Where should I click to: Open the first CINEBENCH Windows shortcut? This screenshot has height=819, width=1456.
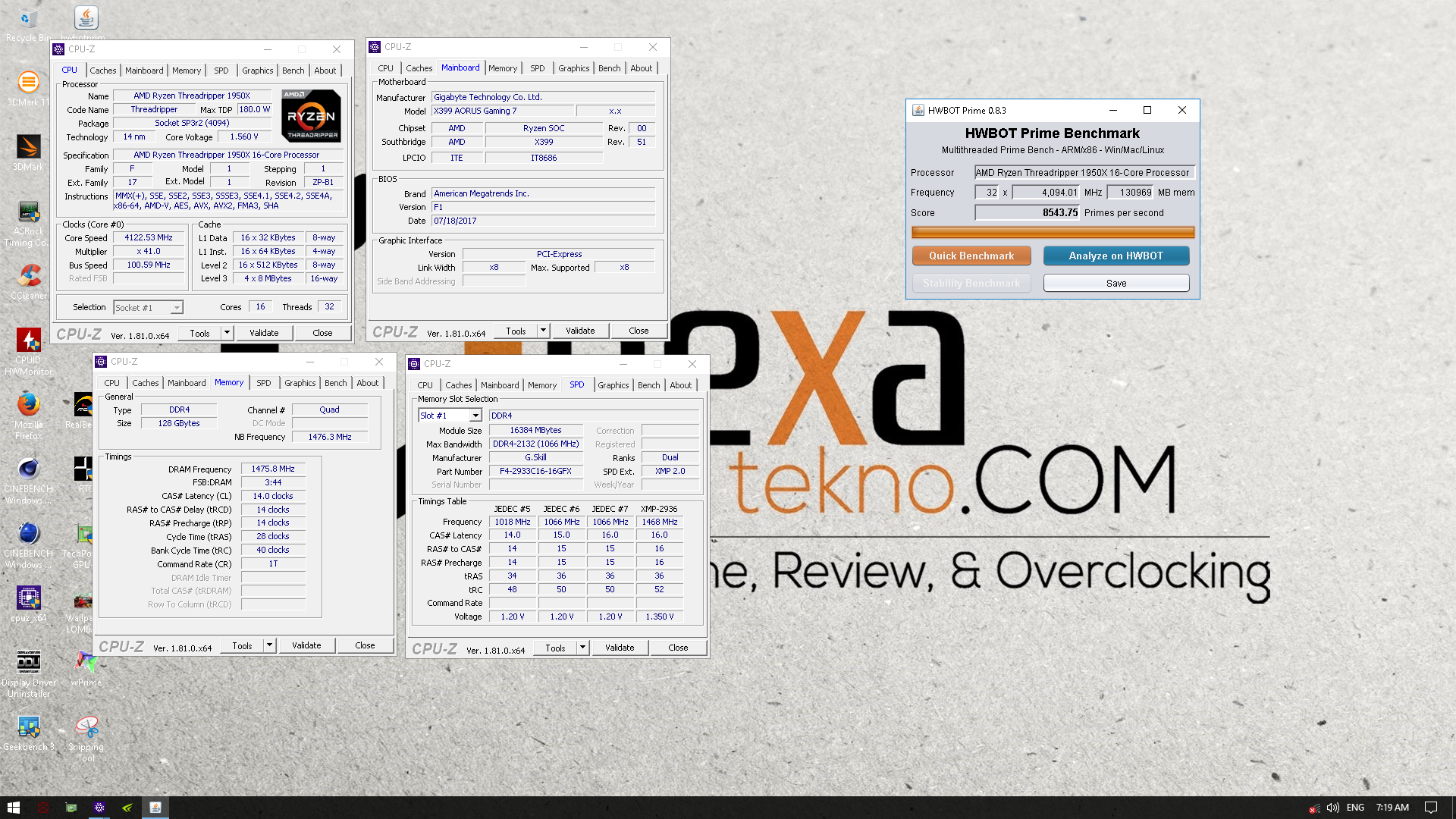[x=28, y=480]
